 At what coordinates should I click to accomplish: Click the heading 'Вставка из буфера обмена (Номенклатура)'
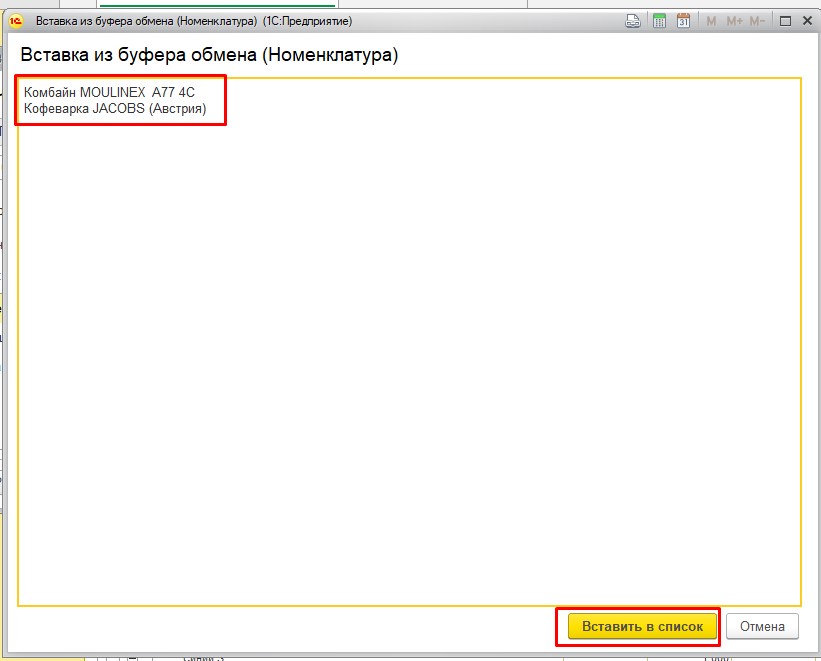point(209,54)
